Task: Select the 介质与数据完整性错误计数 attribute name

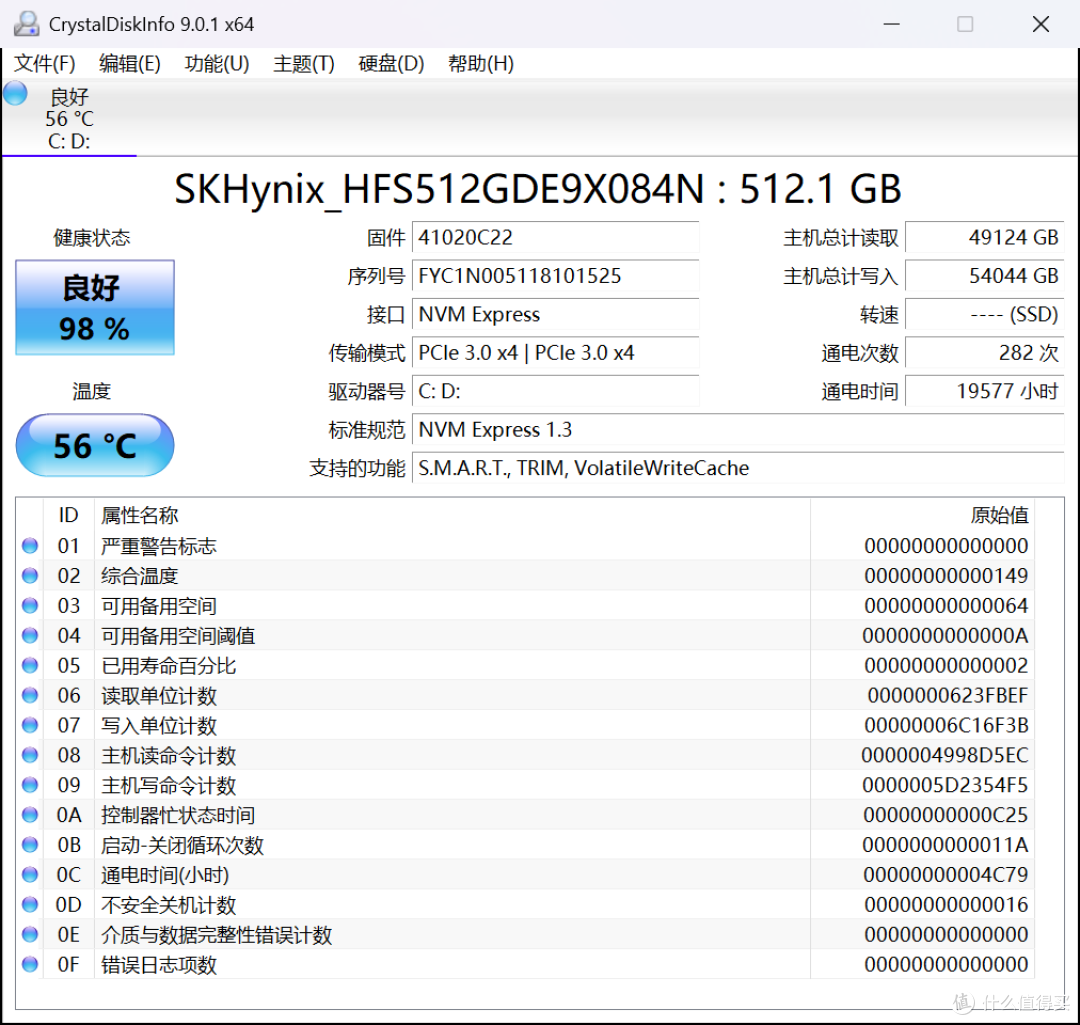Action: point(217,935)
